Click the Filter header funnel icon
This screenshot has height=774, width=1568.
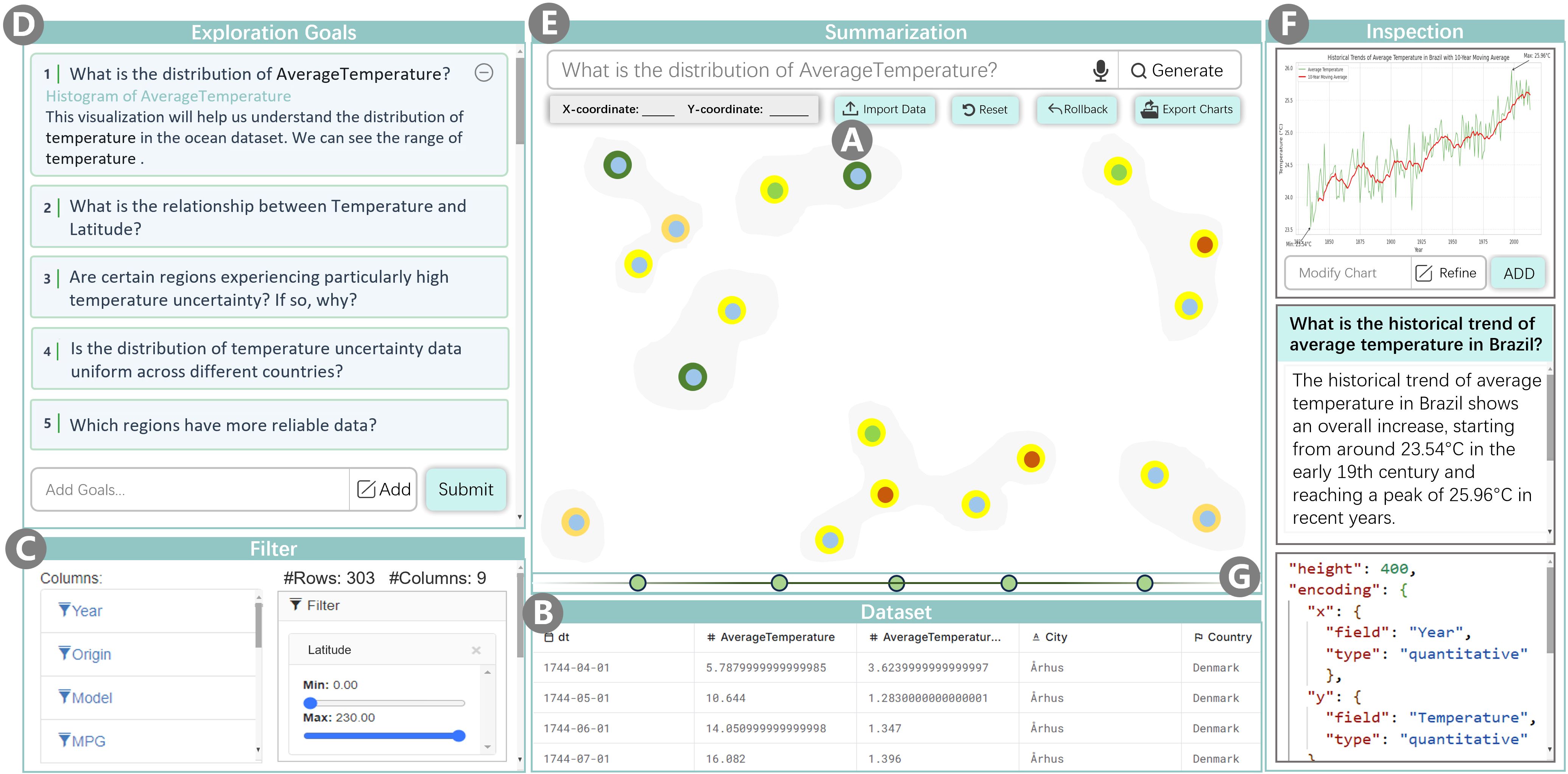[x=296, y=605]
